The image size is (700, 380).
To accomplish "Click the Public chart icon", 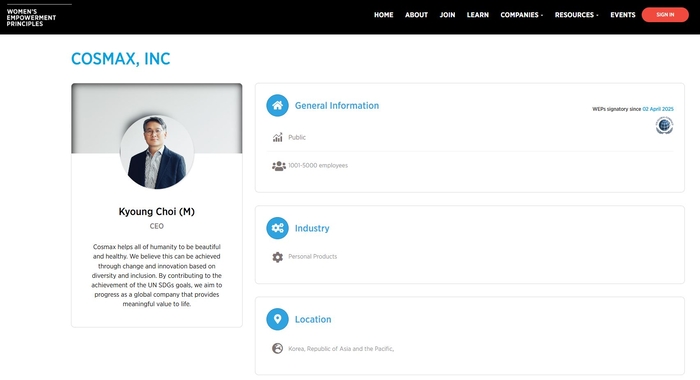I will pyautogui.click(x=278, y=137).
